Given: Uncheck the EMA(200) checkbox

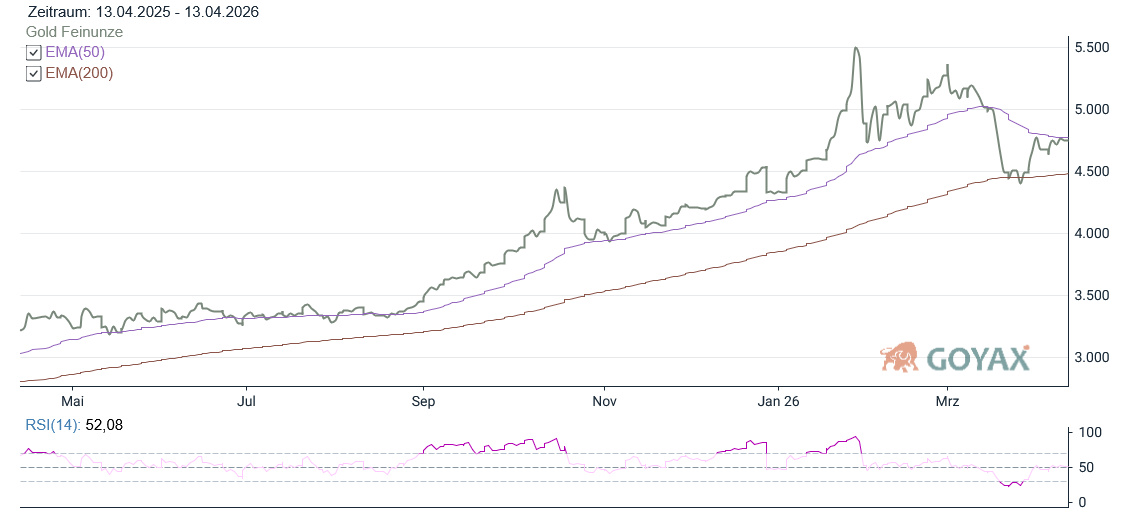Looking at the screenshot, I should tap(34, 73).
